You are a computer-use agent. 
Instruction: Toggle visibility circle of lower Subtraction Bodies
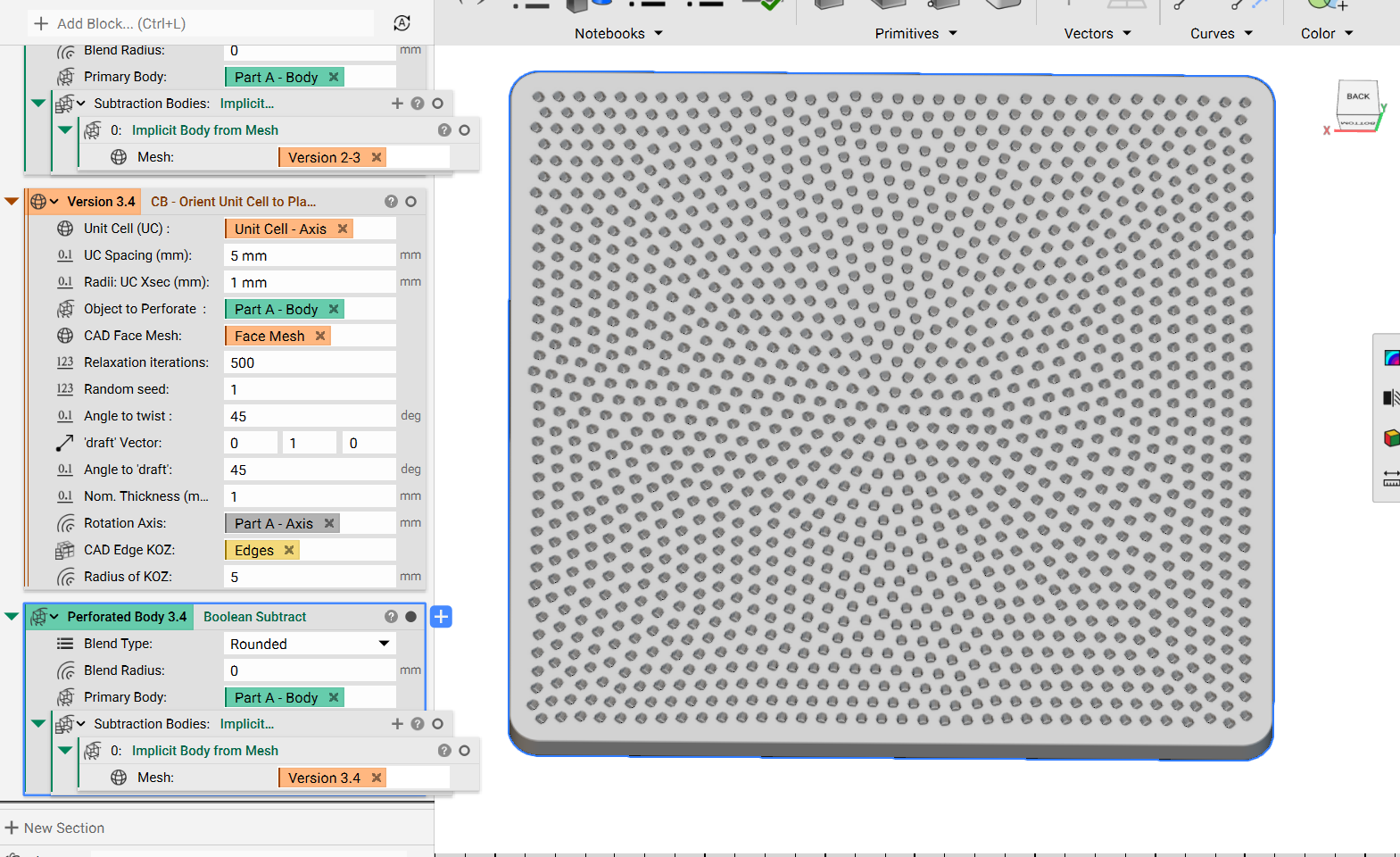click(x=437, y=724)
